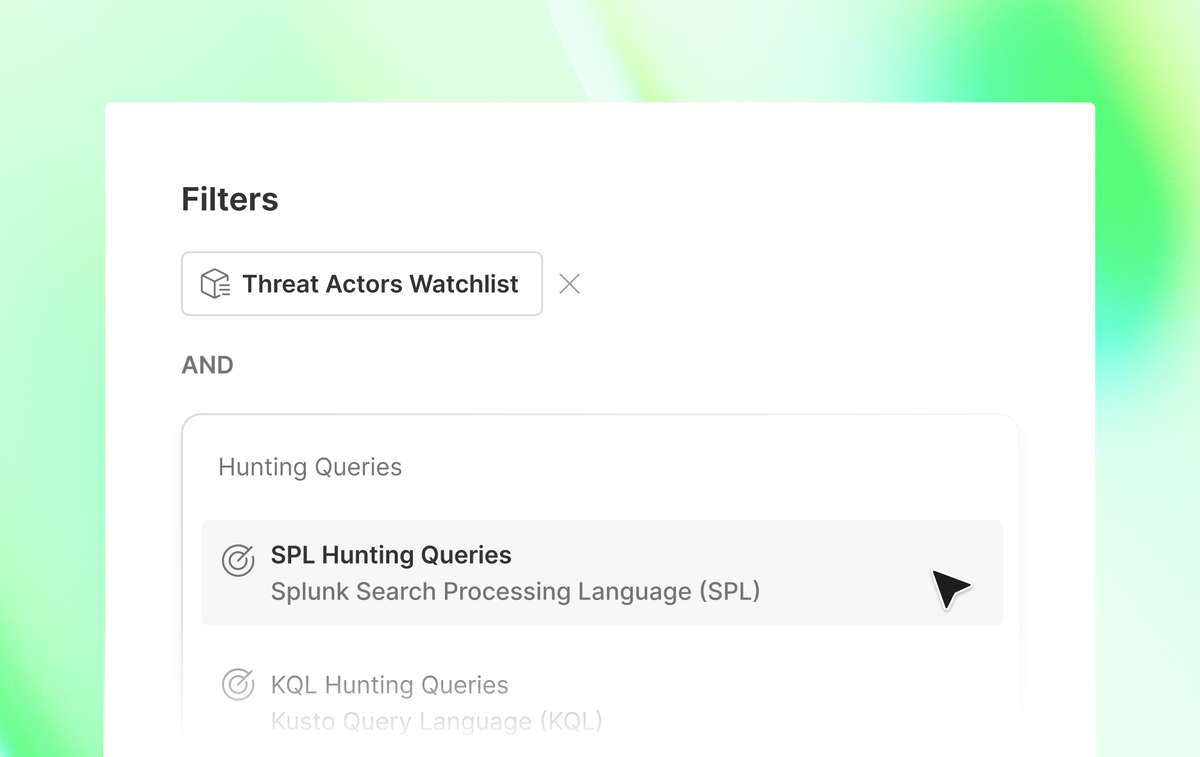Image resolution: width=1200 pixels, height=757 pixels.
Task: Click the Splunk Search Processing Language (SPL) subtitle
Action: [x=515, y=591]
